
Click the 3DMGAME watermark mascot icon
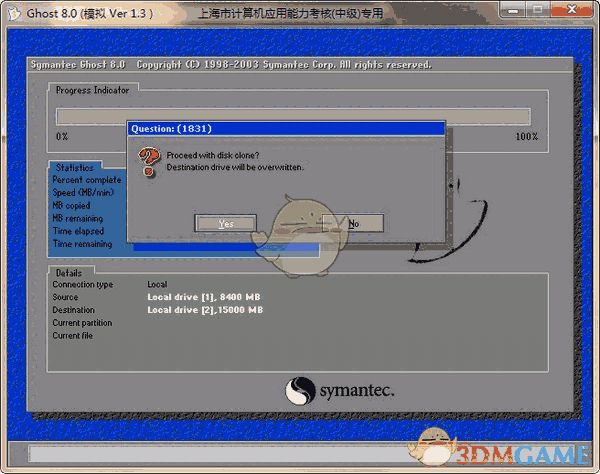tap(437, 444)
